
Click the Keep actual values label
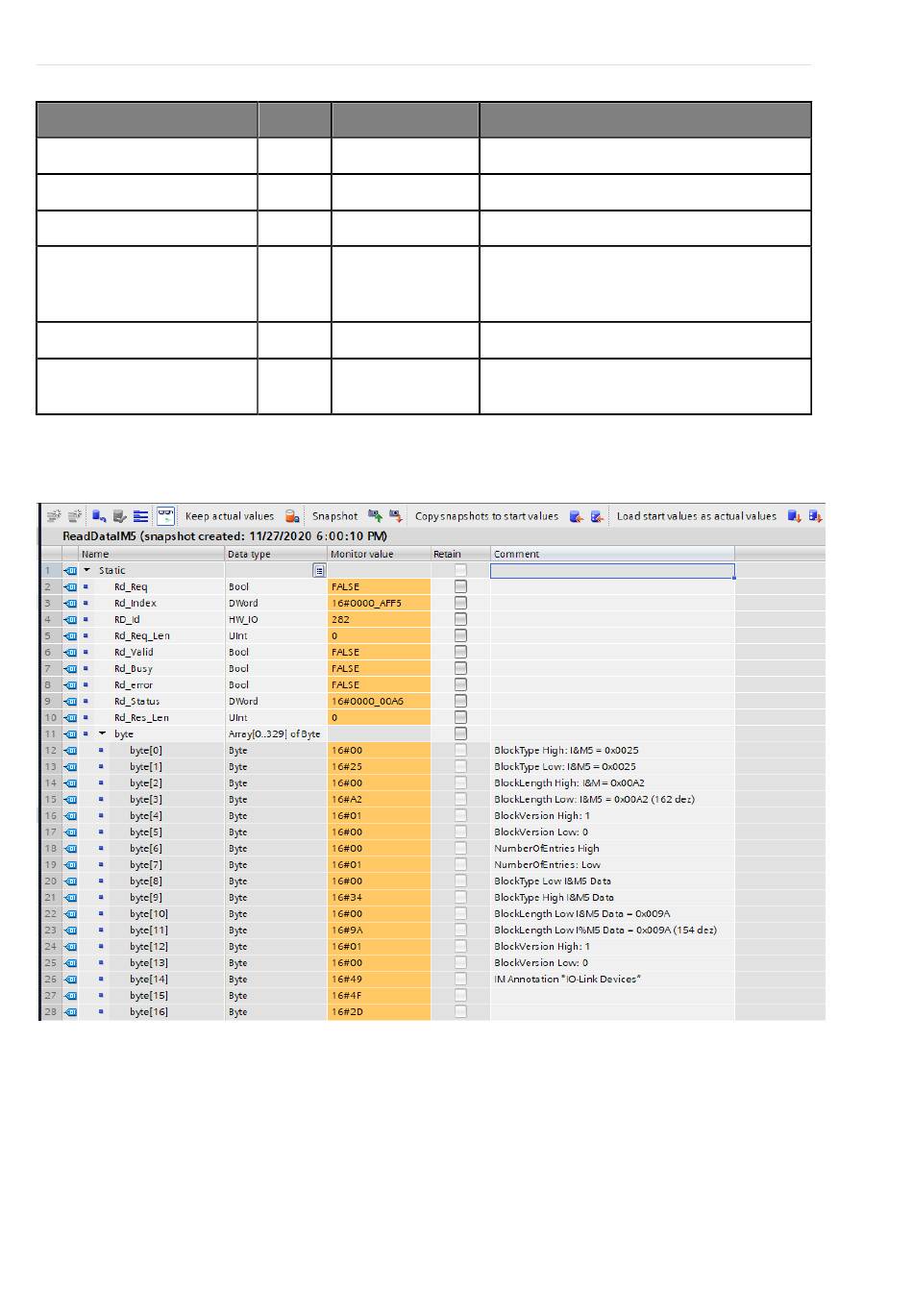(229, 516)
